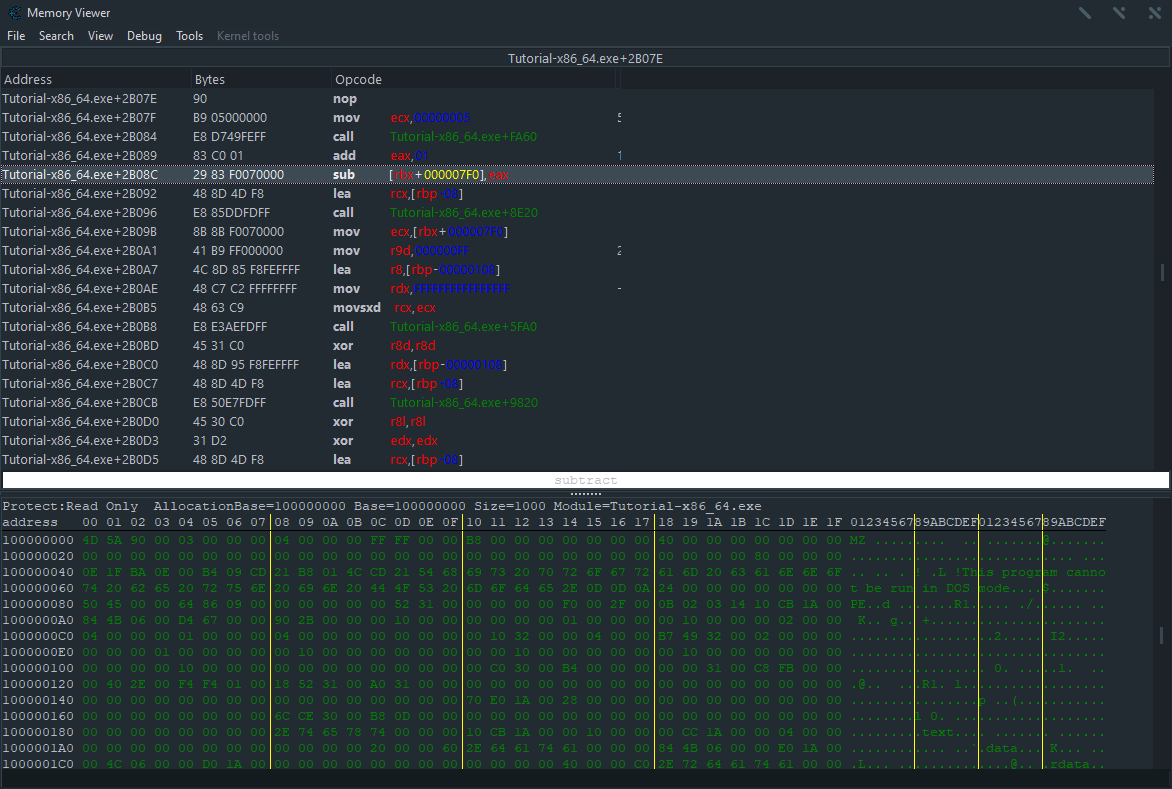Click the Cheat Engine icon in title bar
The image size is (1172, 789).
click(14, 13)
